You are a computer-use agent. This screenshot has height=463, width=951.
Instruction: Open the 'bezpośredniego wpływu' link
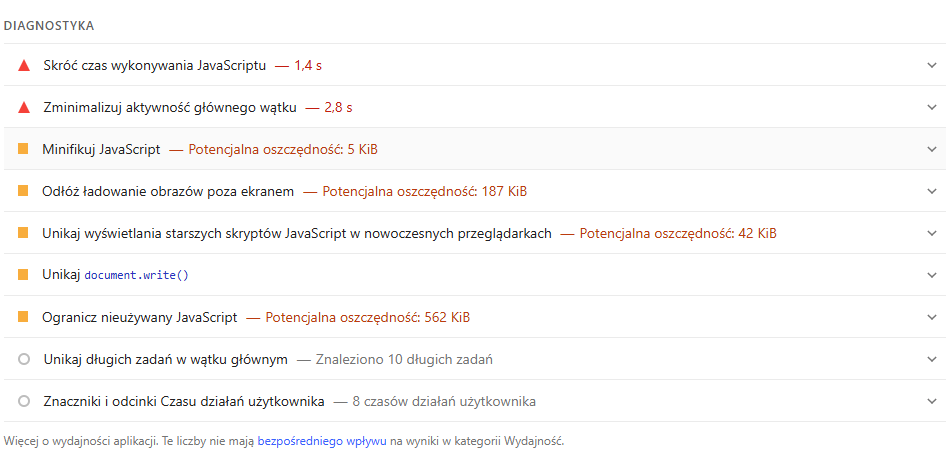[x=321, y=441]
